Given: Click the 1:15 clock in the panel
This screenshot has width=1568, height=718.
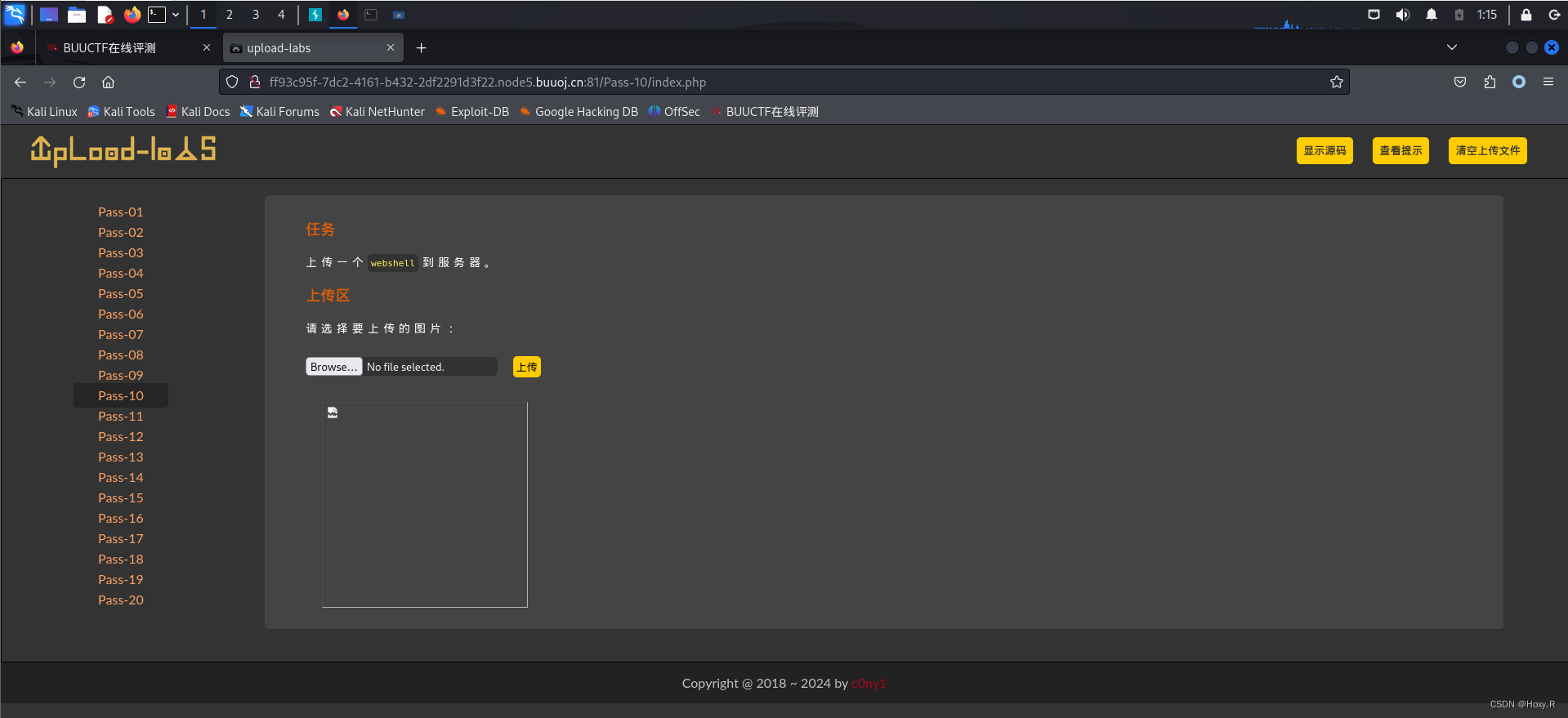Looking at the screenshot, I should click(x=1487, y=15).
